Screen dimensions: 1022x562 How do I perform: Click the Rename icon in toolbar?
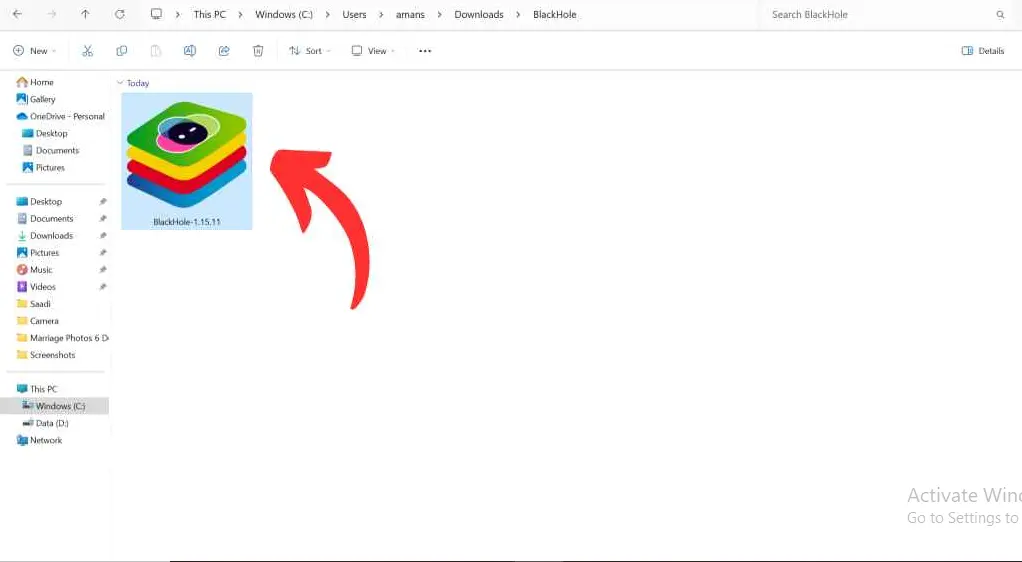coord(190,51)
